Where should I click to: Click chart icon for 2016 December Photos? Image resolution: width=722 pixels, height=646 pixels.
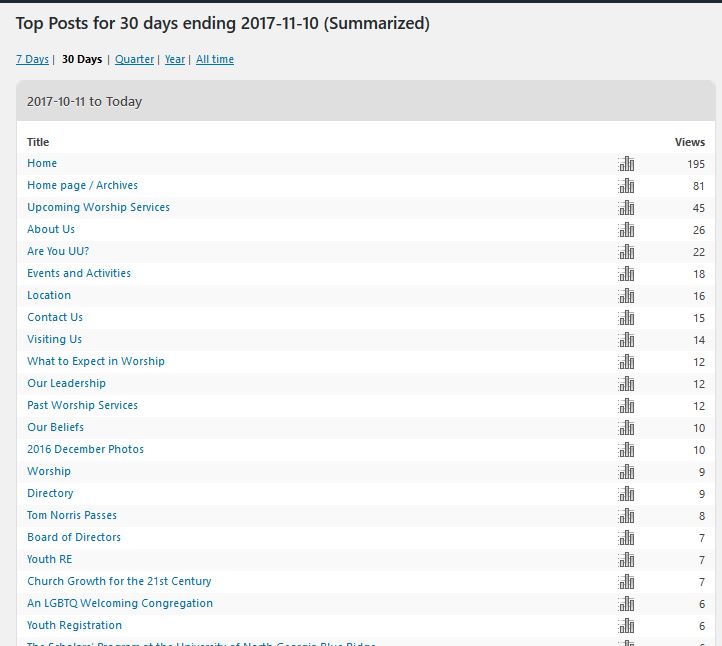click(x=626, y=450)
